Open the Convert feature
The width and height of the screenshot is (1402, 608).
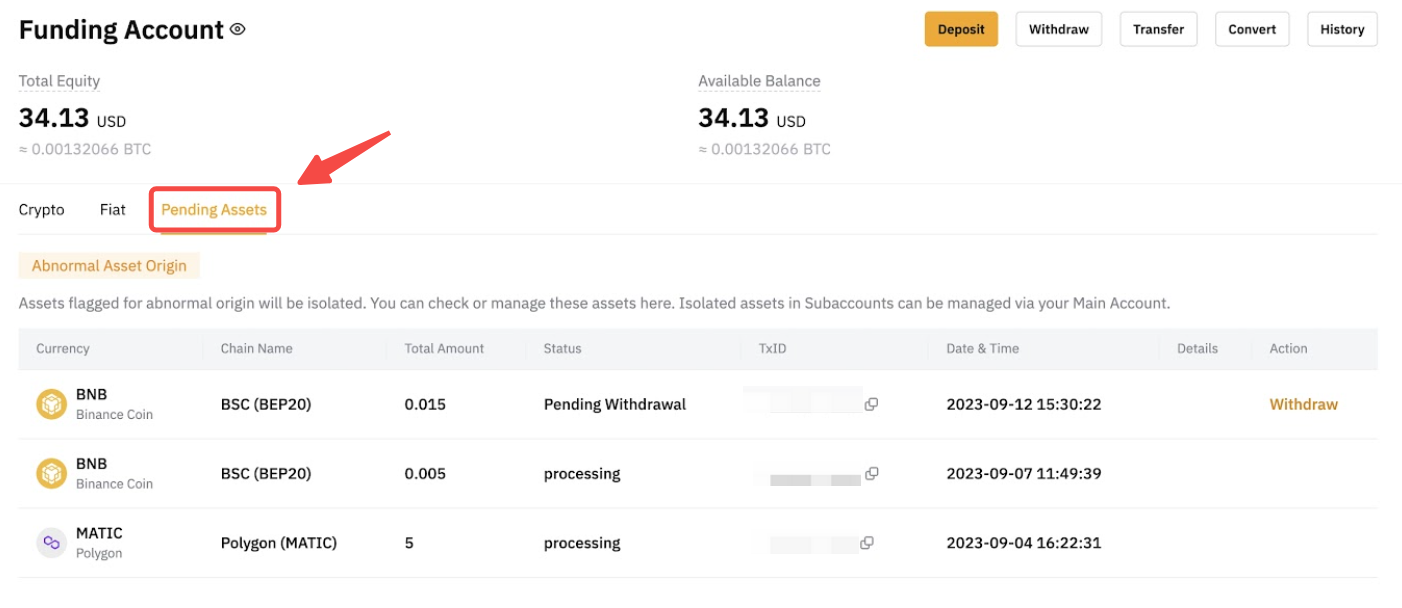coord(1252,29)
